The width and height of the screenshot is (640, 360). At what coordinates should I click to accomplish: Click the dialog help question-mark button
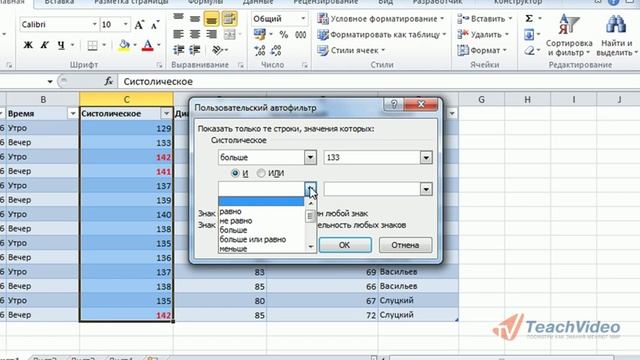[393, 104]
